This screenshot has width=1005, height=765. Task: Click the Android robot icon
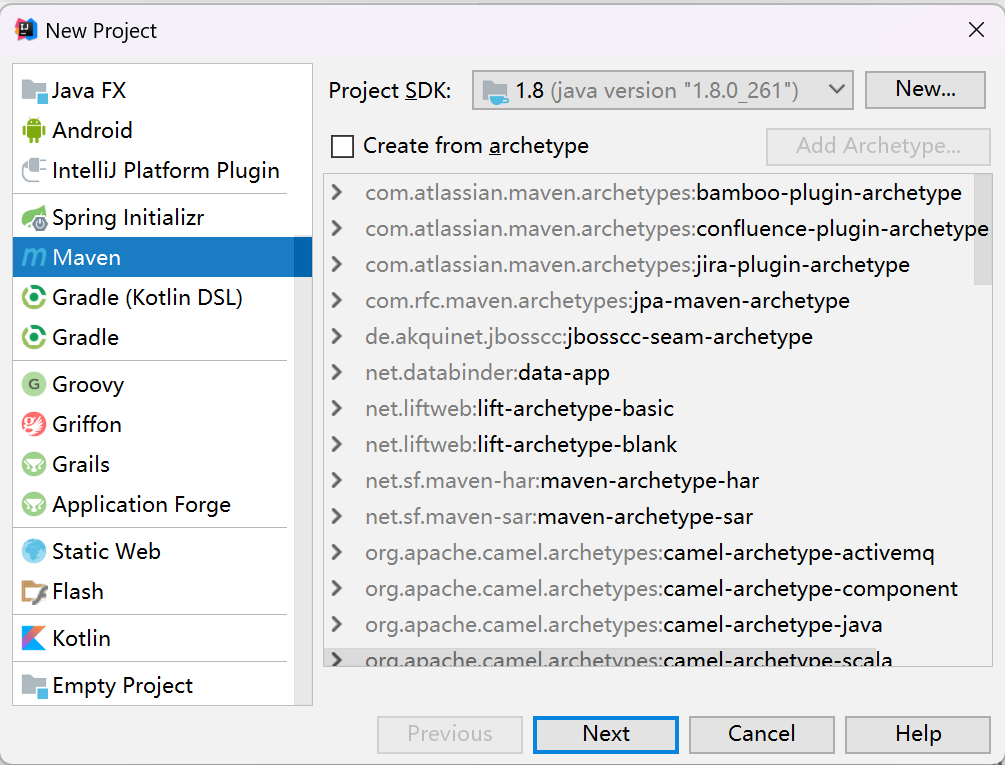point(34,131)
